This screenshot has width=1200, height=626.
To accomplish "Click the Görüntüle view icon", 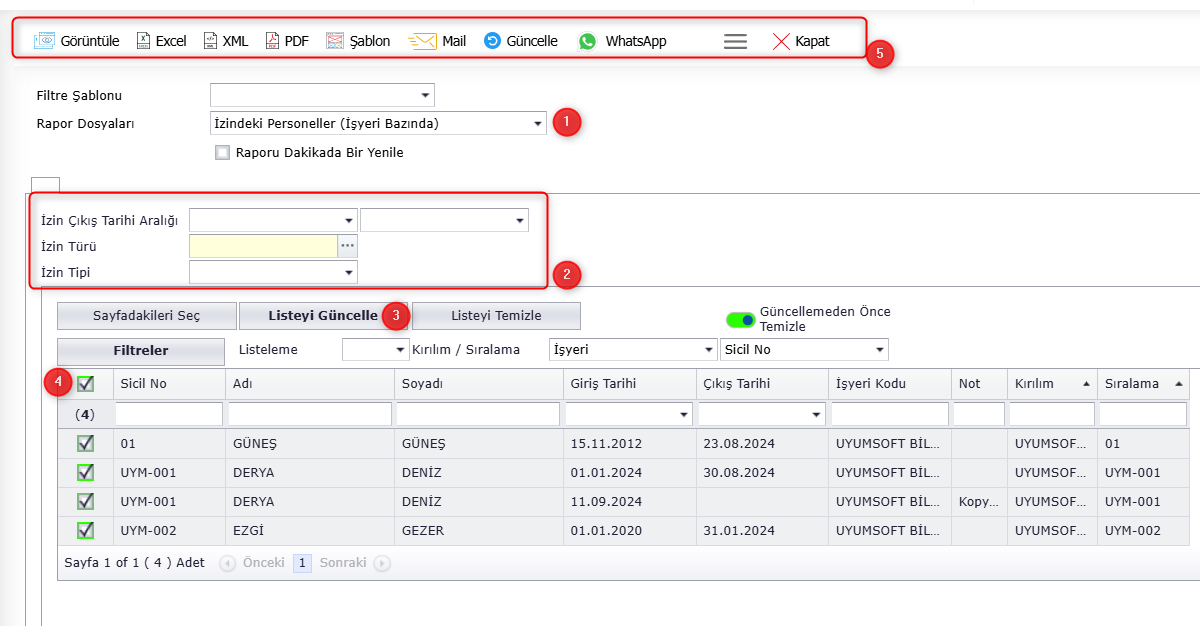I will click(x=45, y=41).
